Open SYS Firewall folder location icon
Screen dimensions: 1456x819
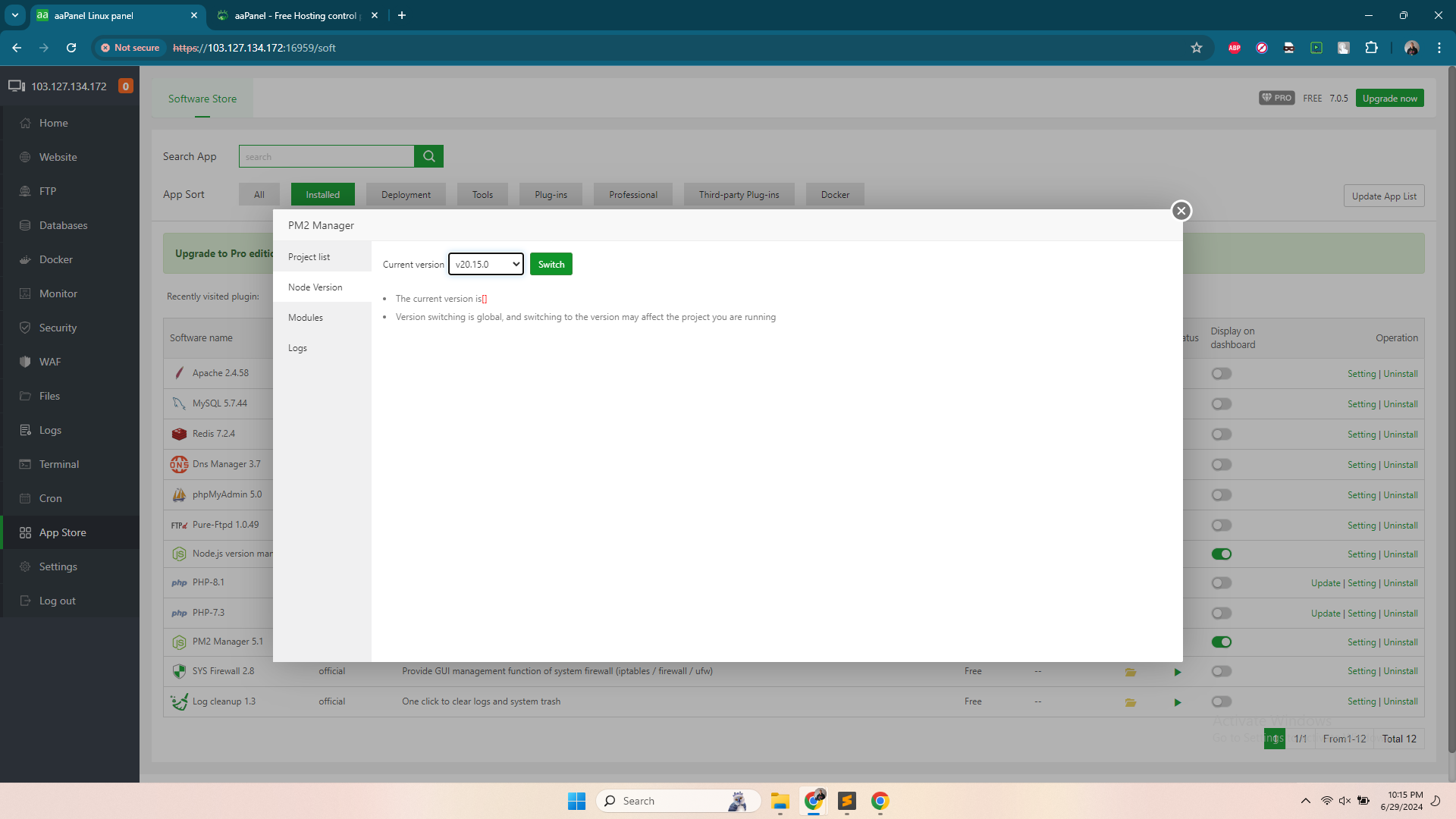click(1130, 672)
